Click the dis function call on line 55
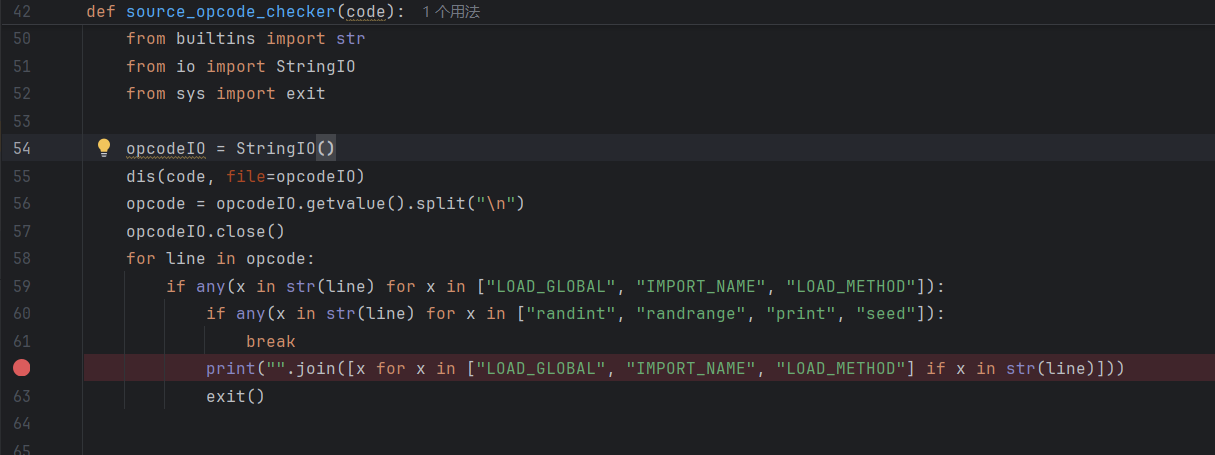Screen dimensions: 1215x455 coord(140,177)
